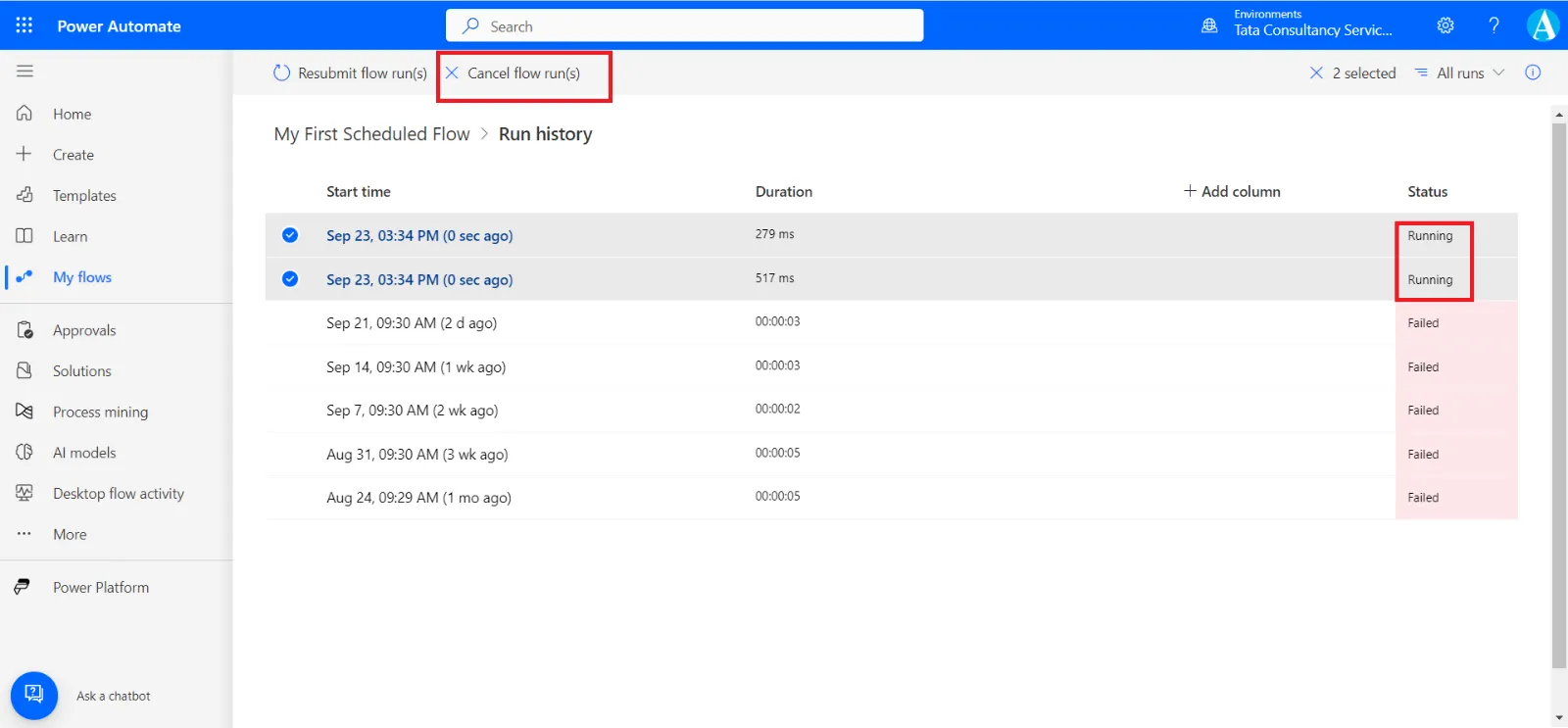Click Resubmit flow run(s)

(350, 73)
